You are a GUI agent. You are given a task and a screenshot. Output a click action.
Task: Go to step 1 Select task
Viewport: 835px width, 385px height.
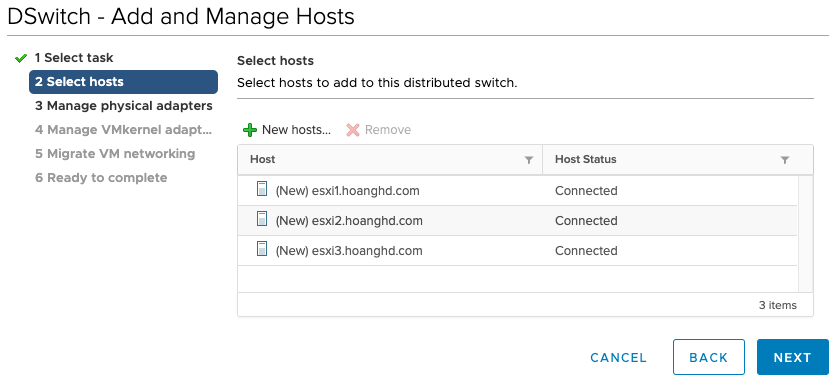tap(74, 58)
